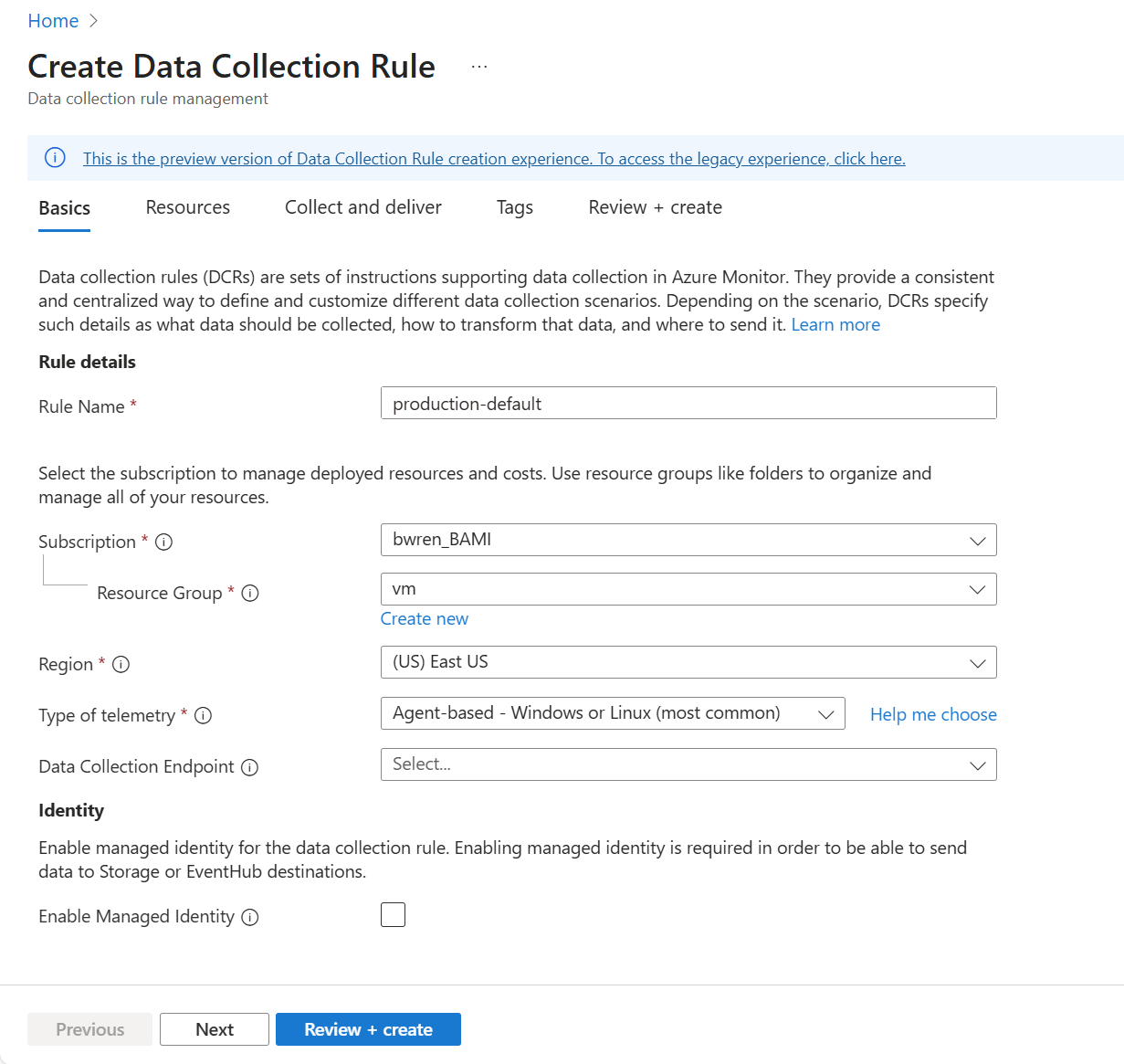
Task: Click the preview banner information icon
Action: click(x=55, y=158)
